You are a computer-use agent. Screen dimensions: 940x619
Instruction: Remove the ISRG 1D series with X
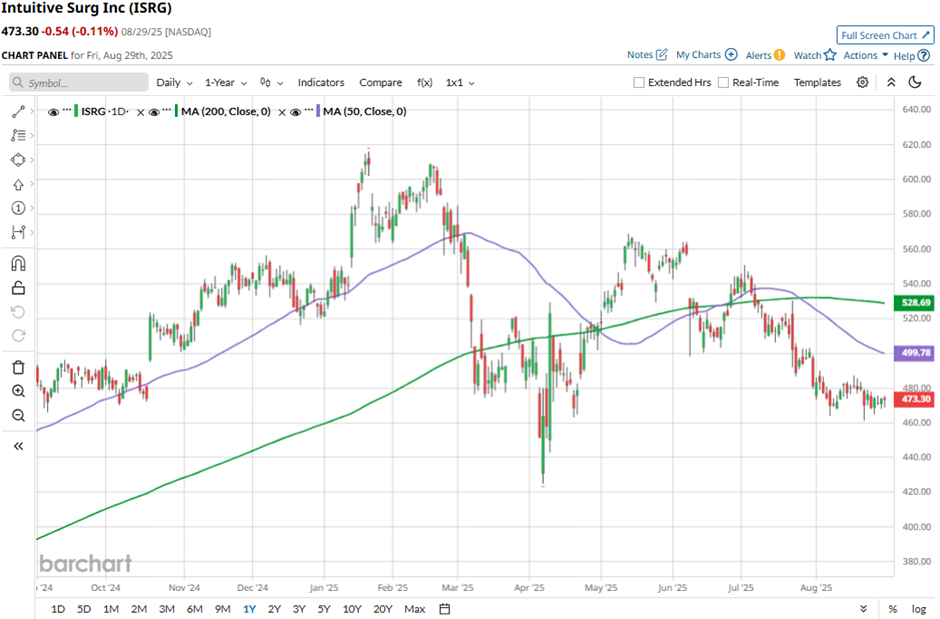(x=140, y=112)
